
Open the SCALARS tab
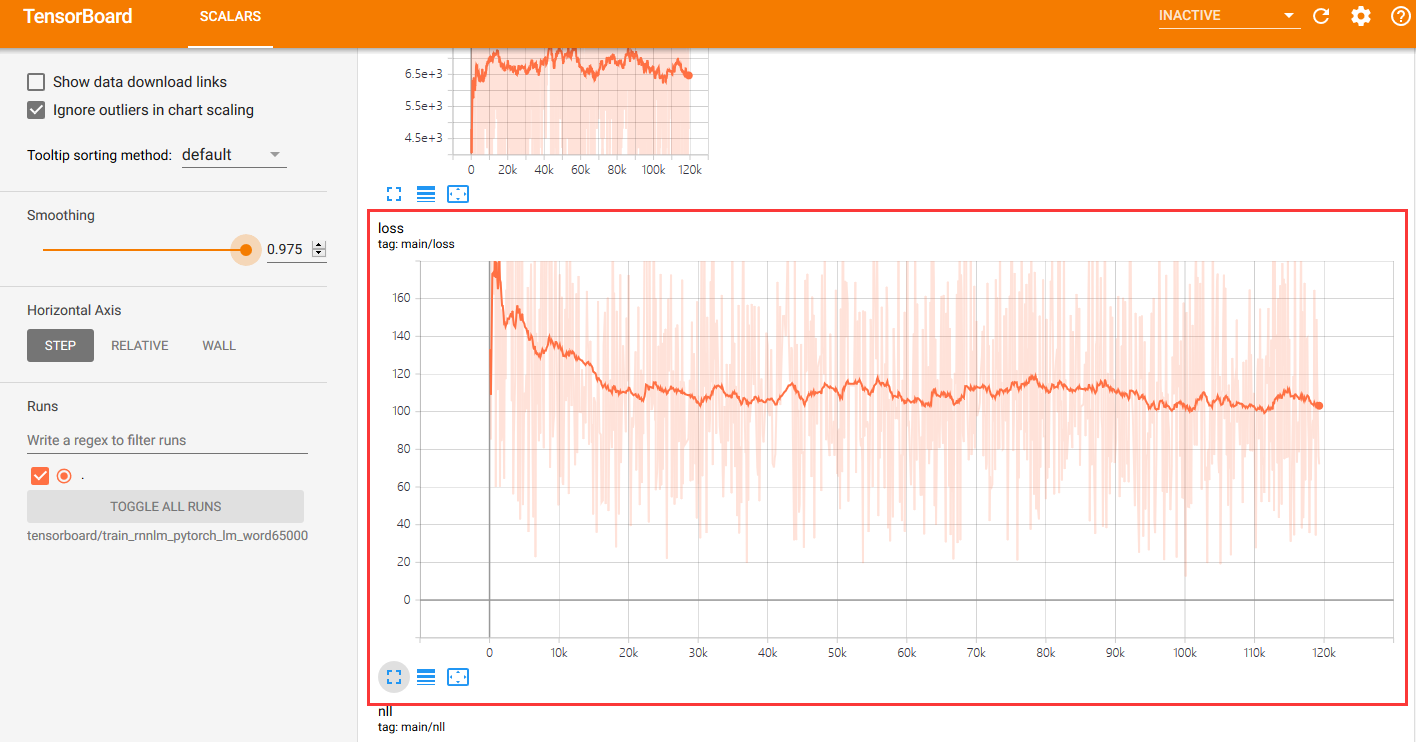230,16
